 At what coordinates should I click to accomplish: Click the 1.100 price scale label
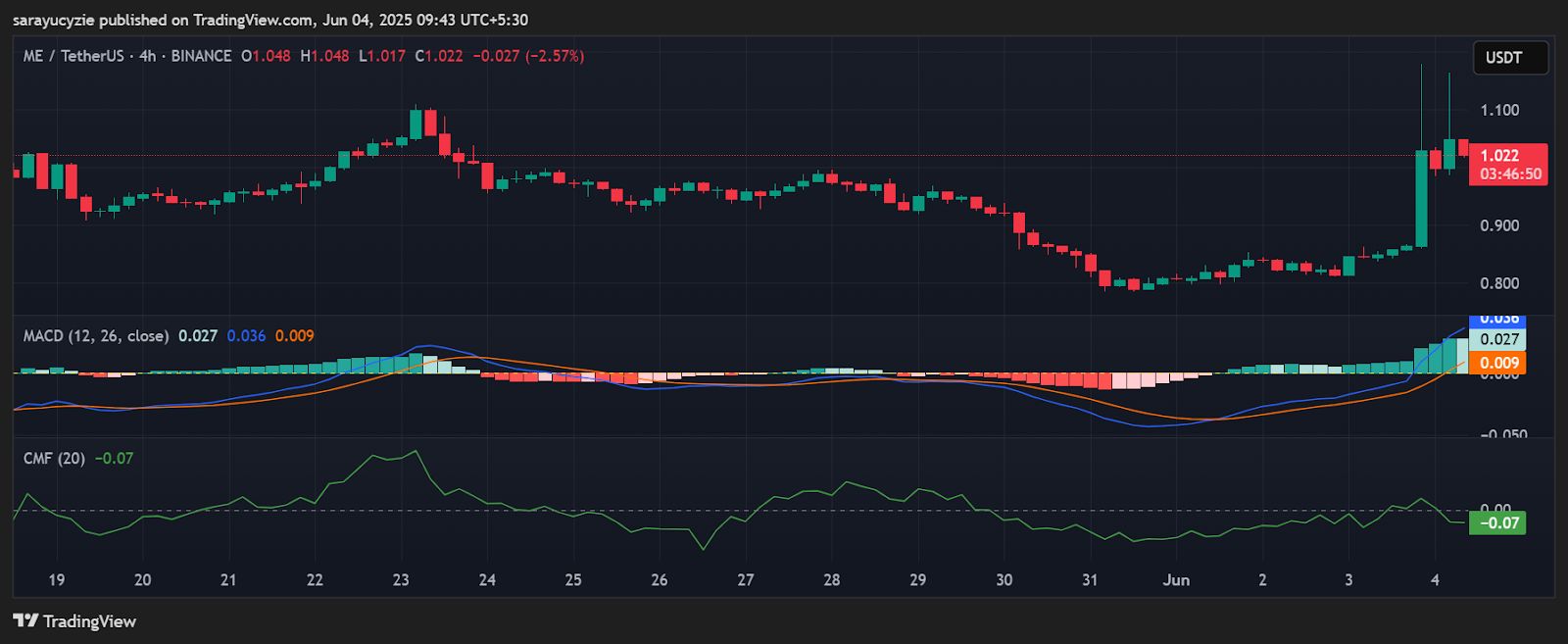coord(1499,110)
